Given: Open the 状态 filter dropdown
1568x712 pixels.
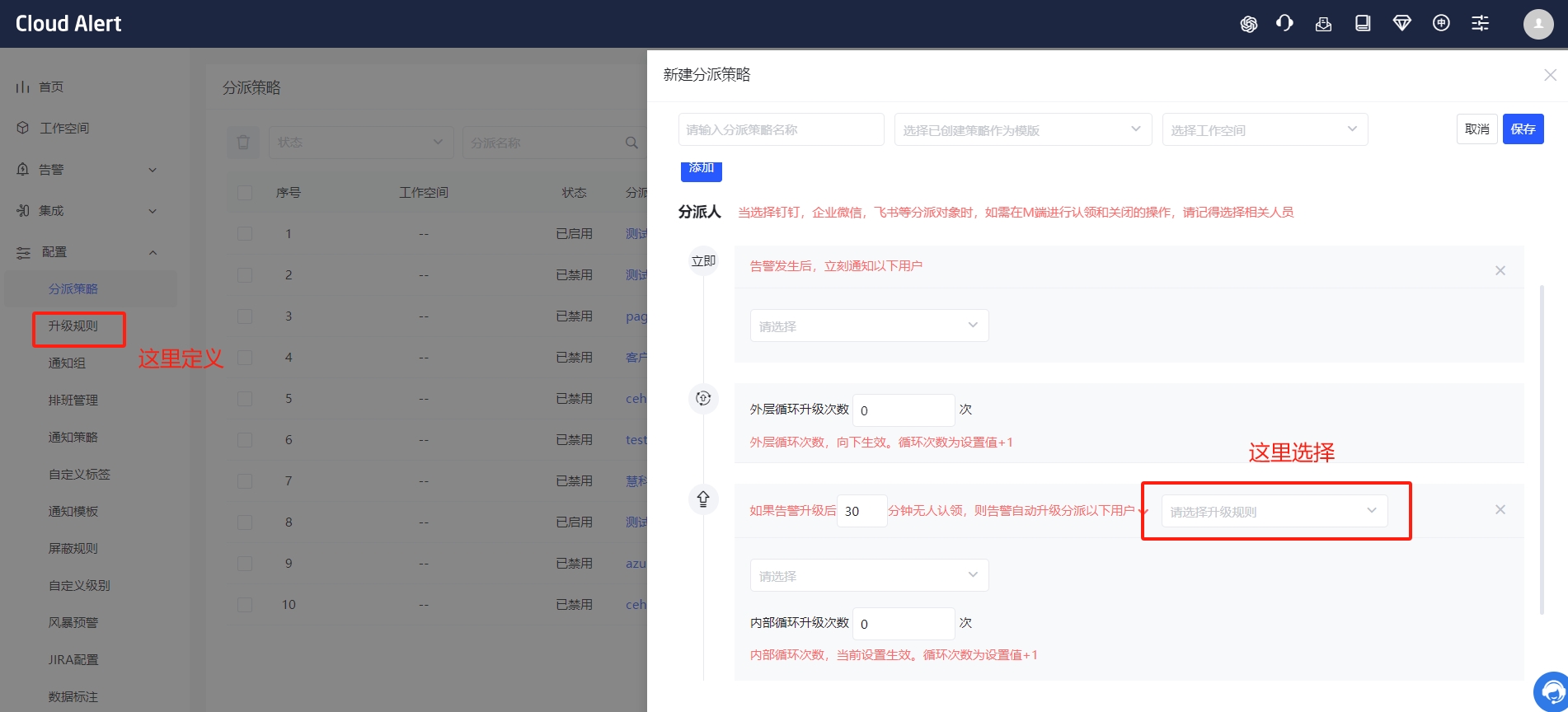Looking at the screenshot, I should (361, 143).
